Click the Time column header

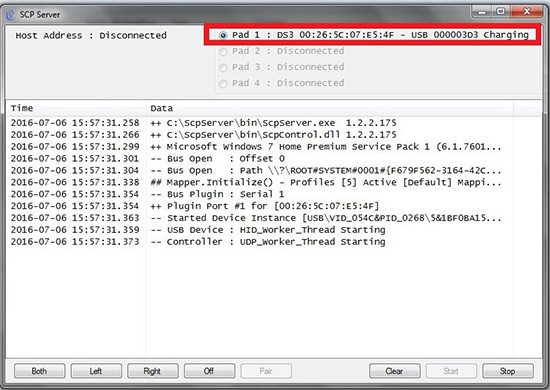pyautogui.click(x=75, y=108)
